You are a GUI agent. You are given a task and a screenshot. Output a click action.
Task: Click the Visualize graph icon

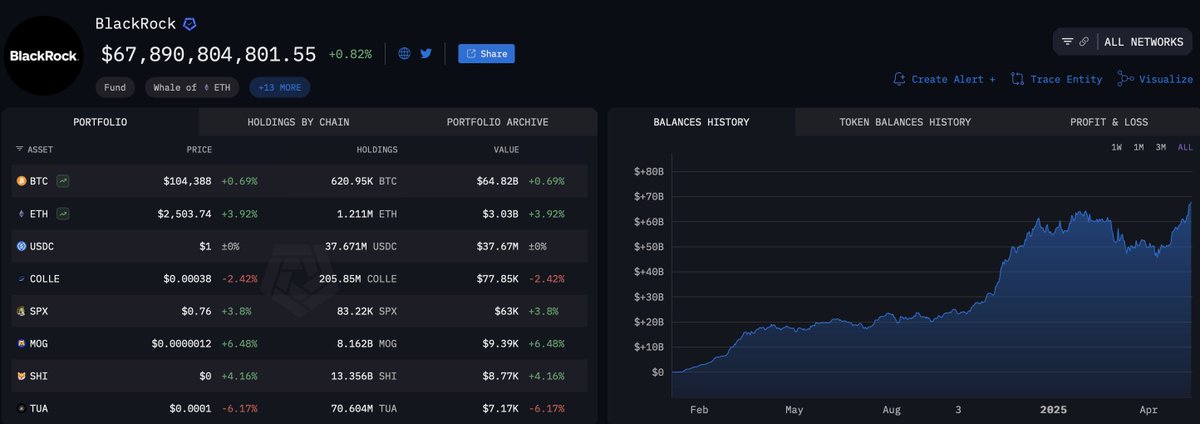tap(1125, 79)
